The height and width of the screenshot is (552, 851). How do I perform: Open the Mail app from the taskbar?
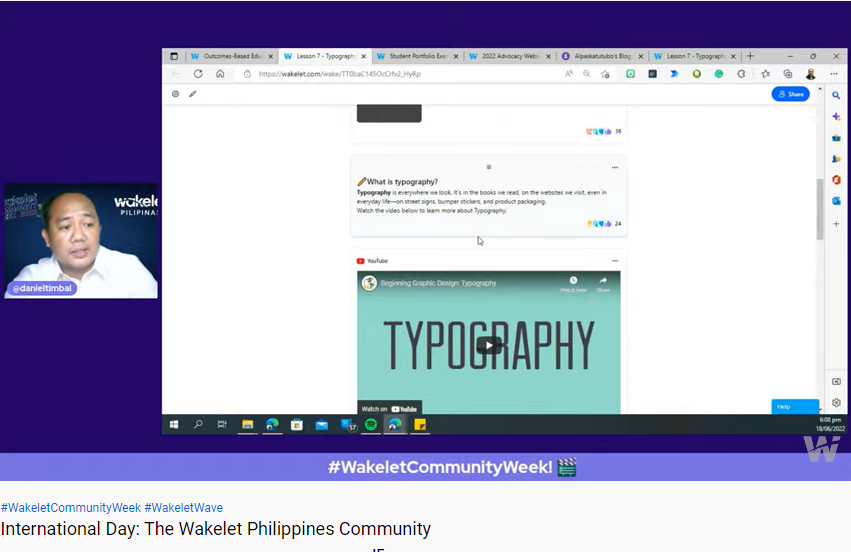(321, 424)
